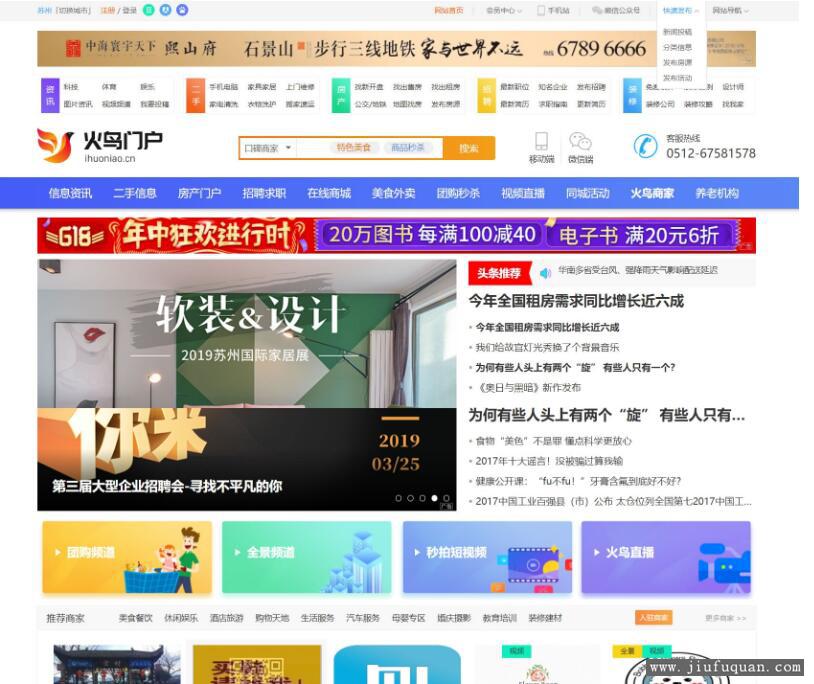Click the 商品秒杀 search suggestion tag

click(x=408, y=148)
